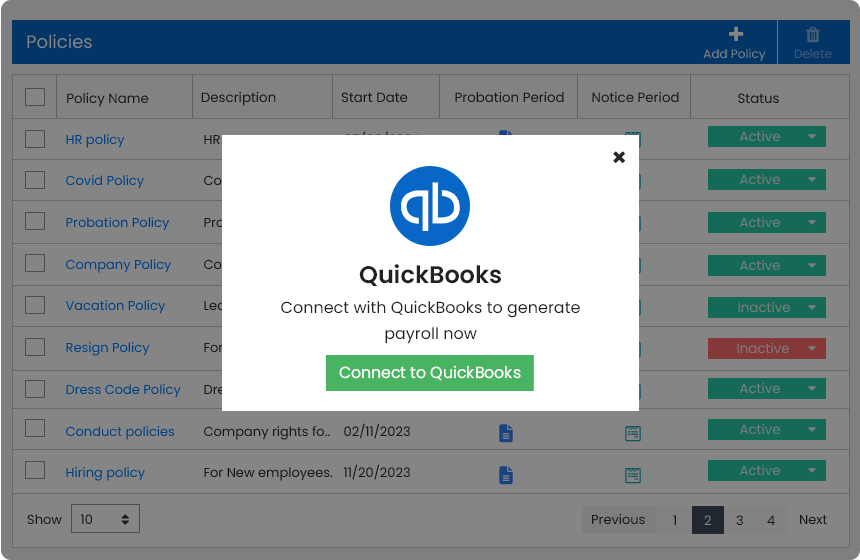Open the Covid Policy status dropdown
Image resolution: width=860 pixels, height=560 pixels.
766,179
